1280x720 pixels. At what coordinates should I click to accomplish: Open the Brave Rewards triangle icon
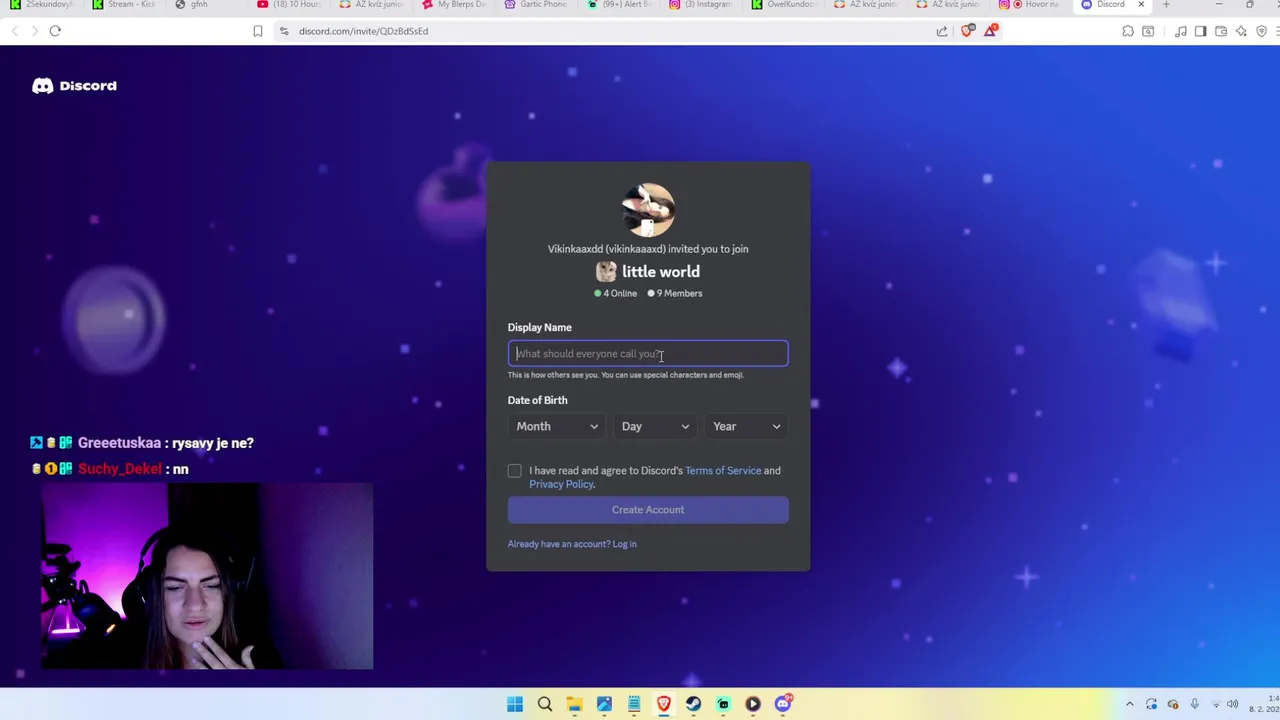click(x=990, y=31)
